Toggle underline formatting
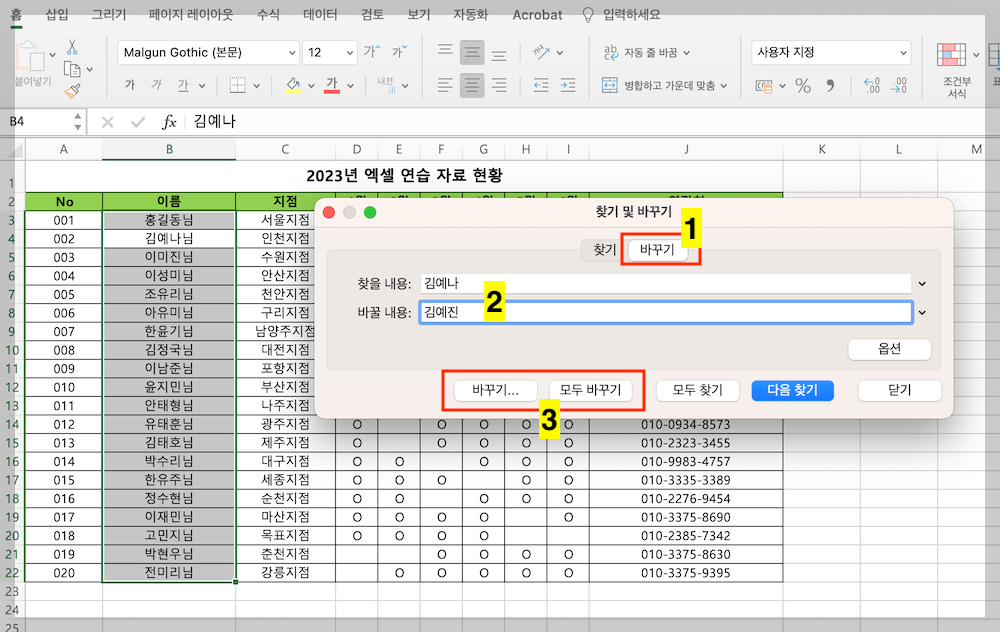The width and height of the screenshot is (1000, 632). point(184,84)
